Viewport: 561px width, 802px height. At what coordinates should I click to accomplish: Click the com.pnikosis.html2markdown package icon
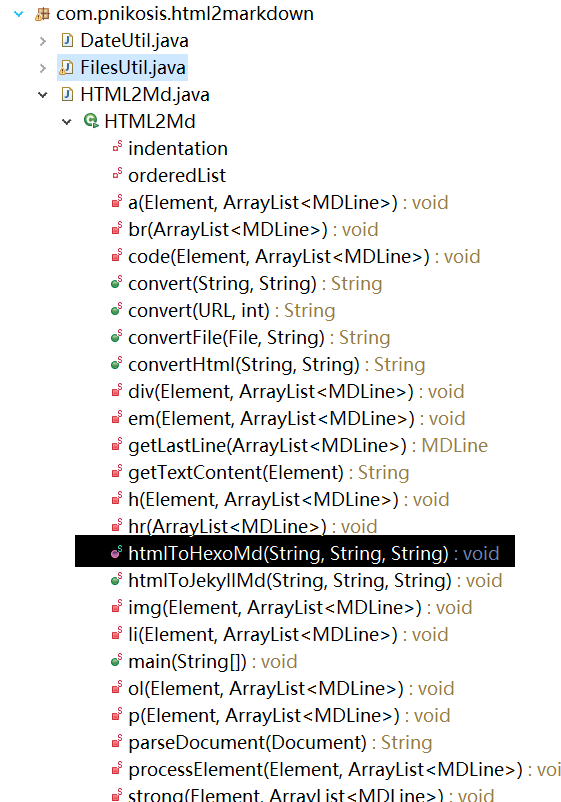[42, 14]
